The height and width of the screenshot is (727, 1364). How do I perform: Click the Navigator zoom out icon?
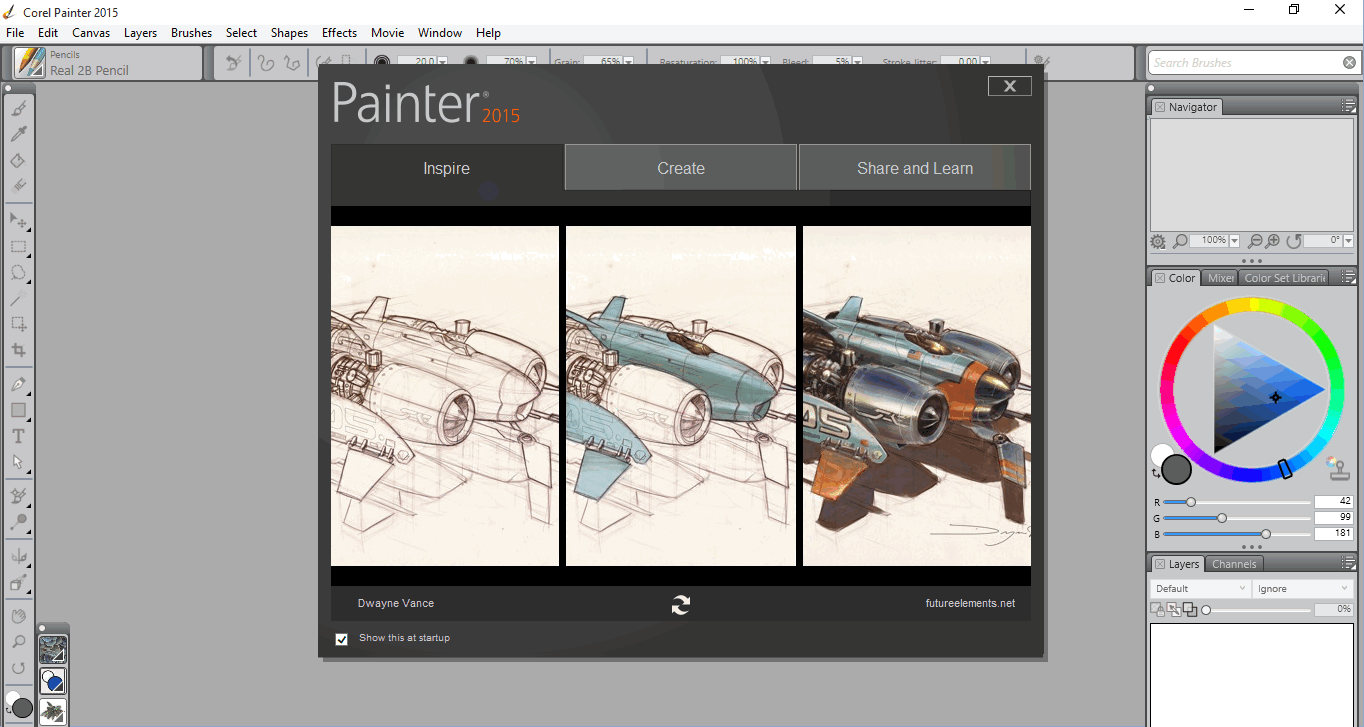point(1255,241)
